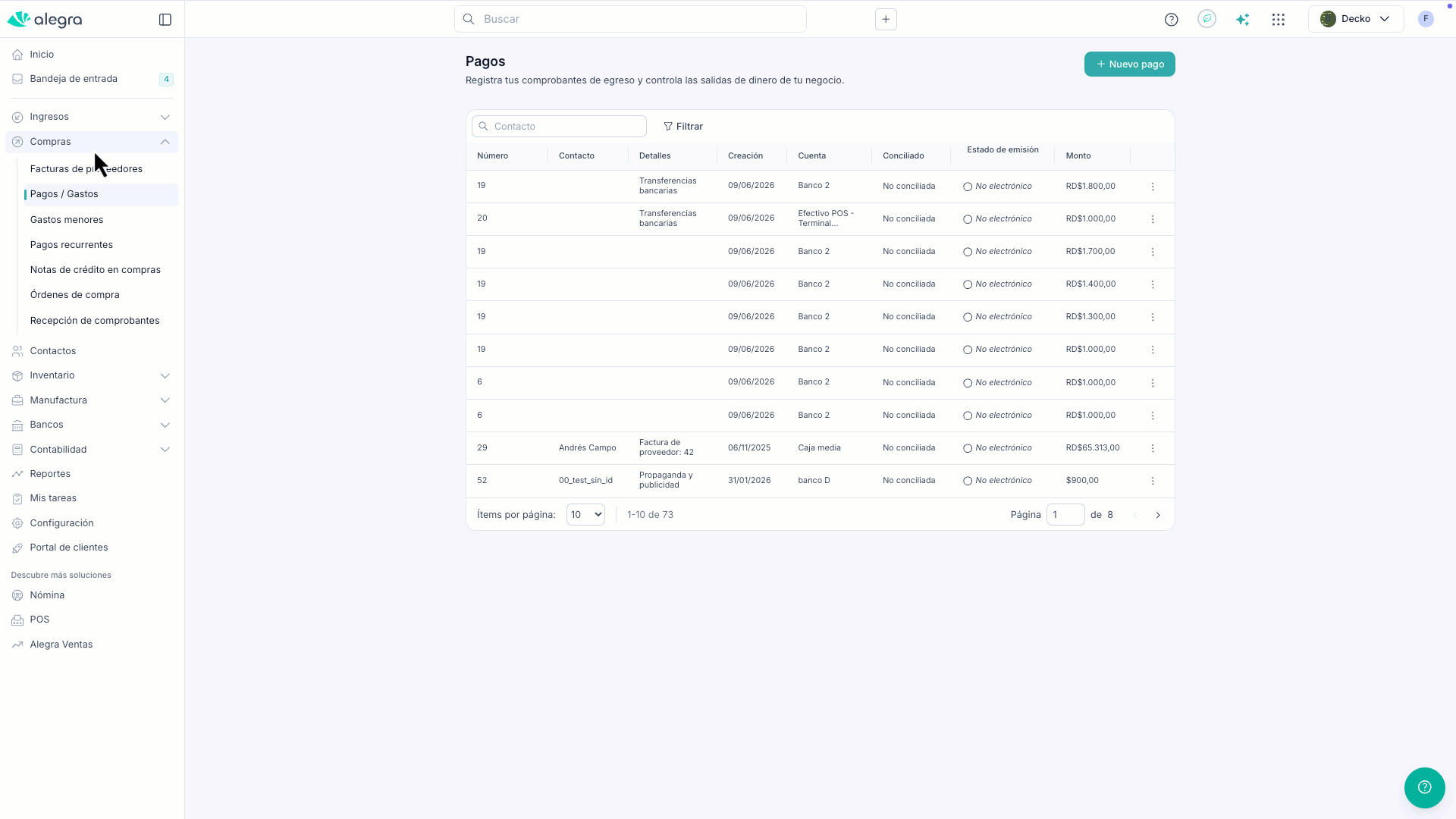The image size is (1456, 819).
Task: Click the Contactos people icon
Action: pyautogui.click(x=17, y=351)
